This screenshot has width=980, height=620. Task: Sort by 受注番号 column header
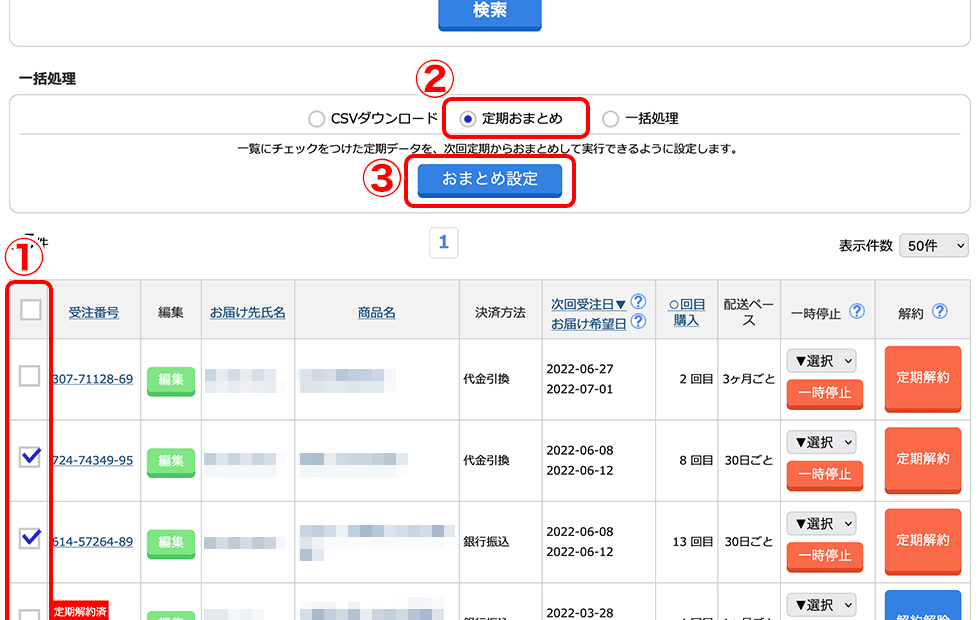click(x=94, y=313)
